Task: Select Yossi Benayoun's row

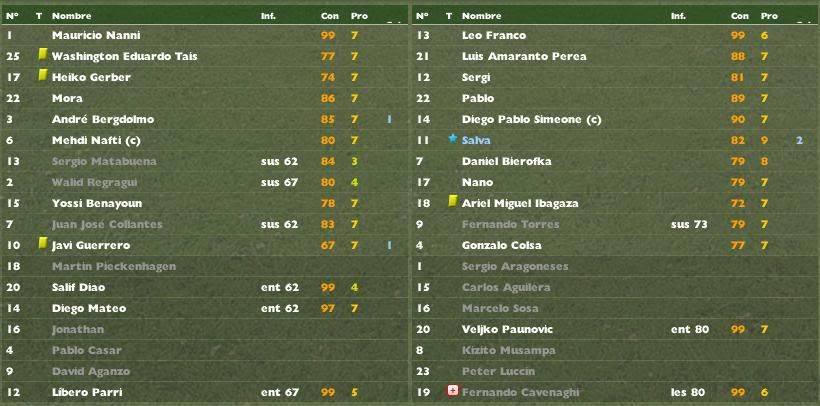Action: point(205,203)
